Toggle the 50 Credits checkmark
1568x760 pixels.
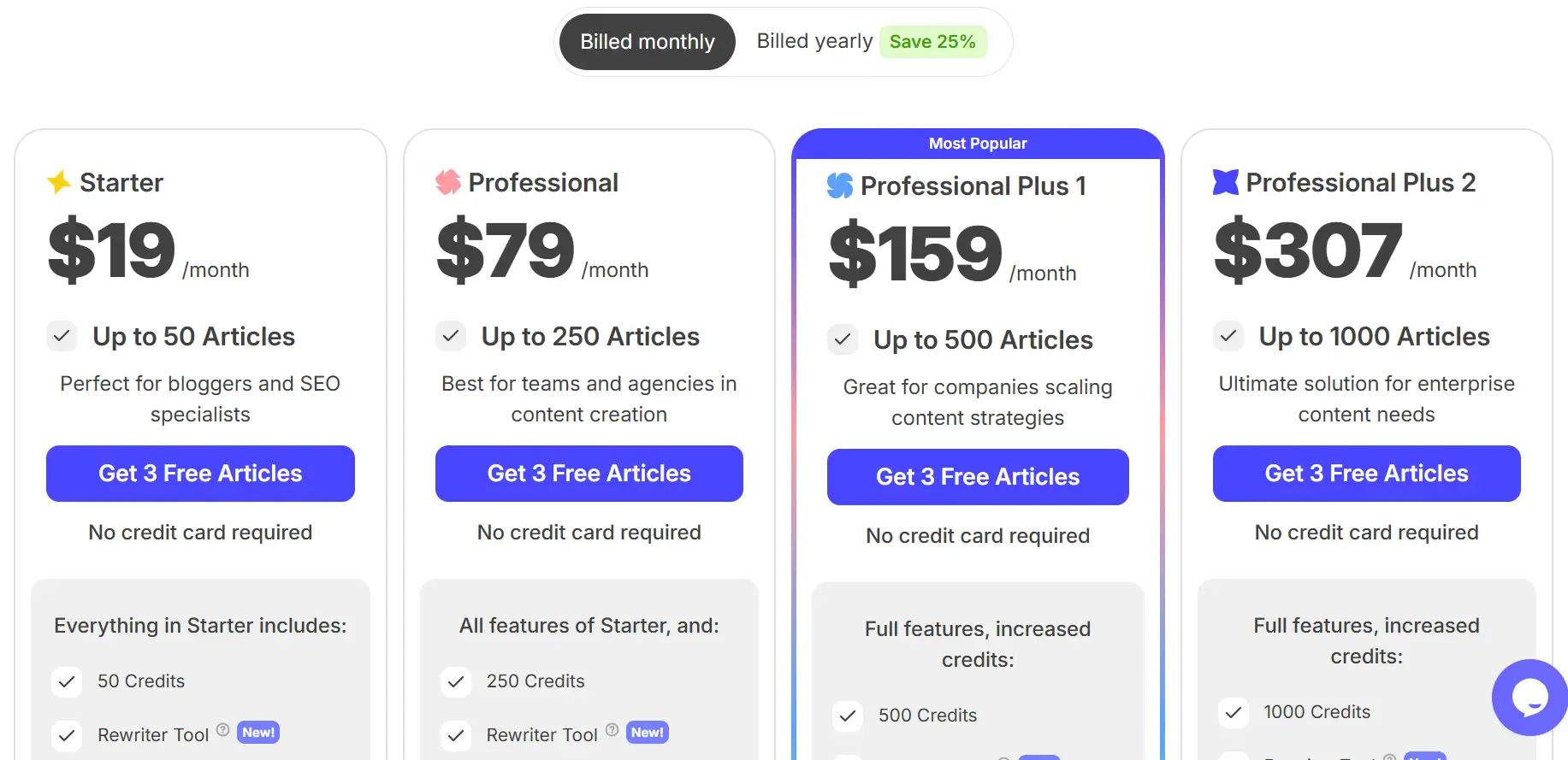[x=67, y=682]
